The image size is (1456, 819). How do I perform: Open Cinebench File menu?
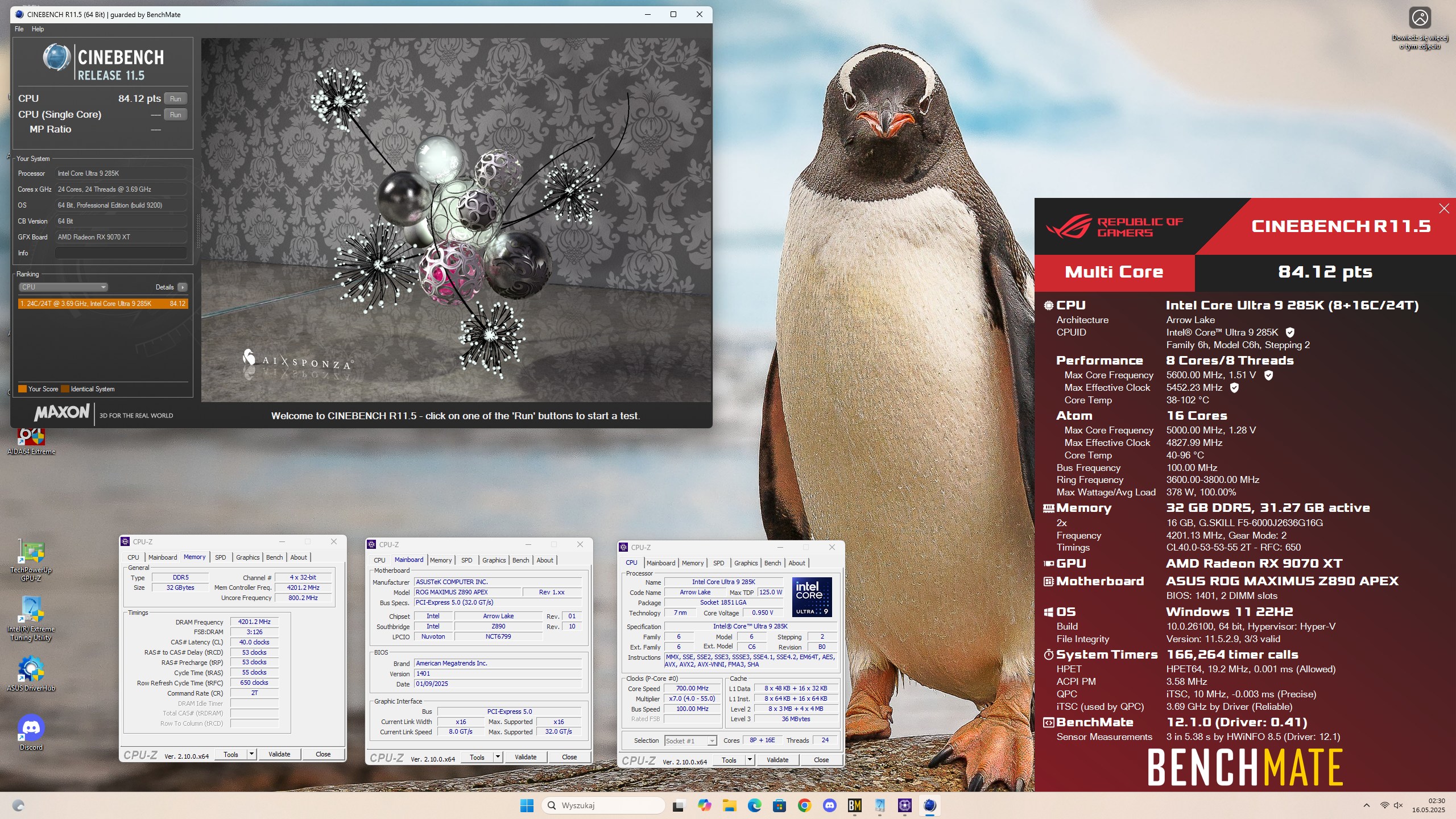click(x=19, y=29)
